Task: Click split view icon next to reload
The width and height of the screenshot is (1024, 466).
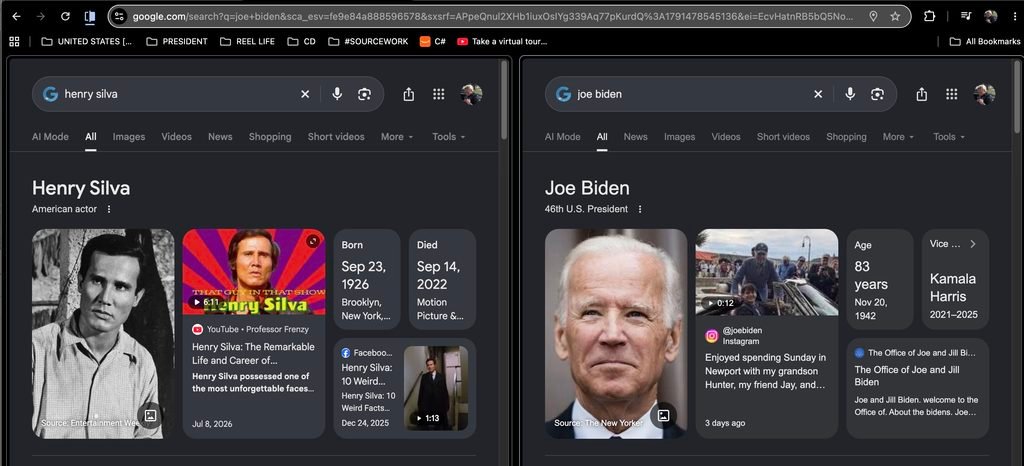Action: tap(90, 16)
